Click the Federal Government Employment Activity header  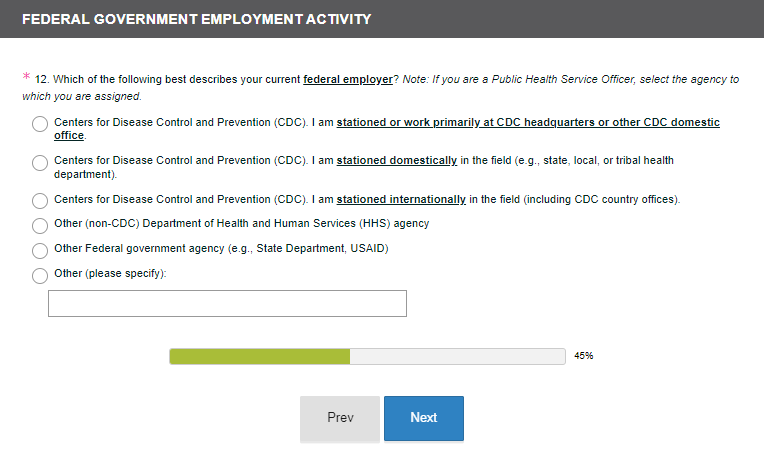pos(196,19)
